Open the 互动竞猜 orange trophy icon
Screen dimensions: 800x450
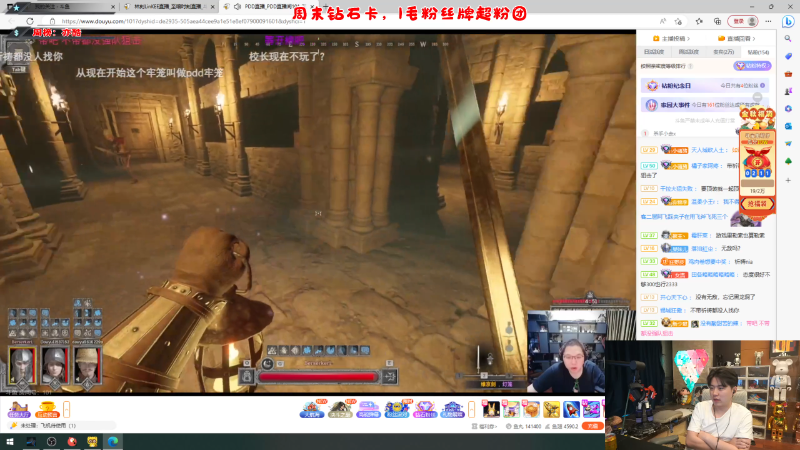pos(47,409)
